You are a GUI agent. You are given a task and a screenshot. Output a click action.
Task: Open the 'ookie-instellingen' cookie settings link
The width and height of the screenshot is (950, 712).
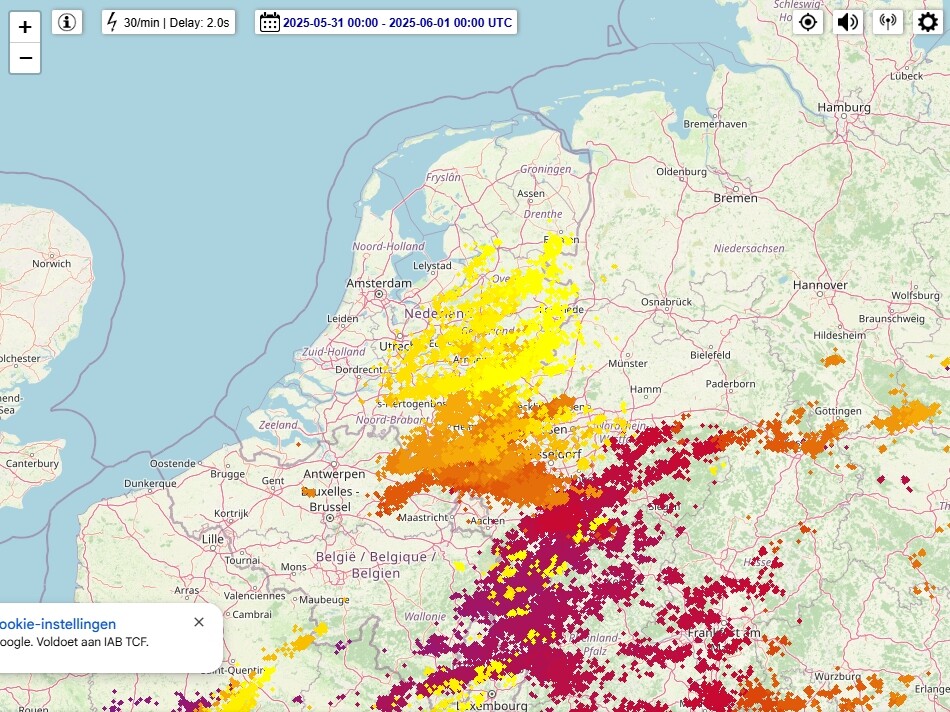[x=58, y=624]
